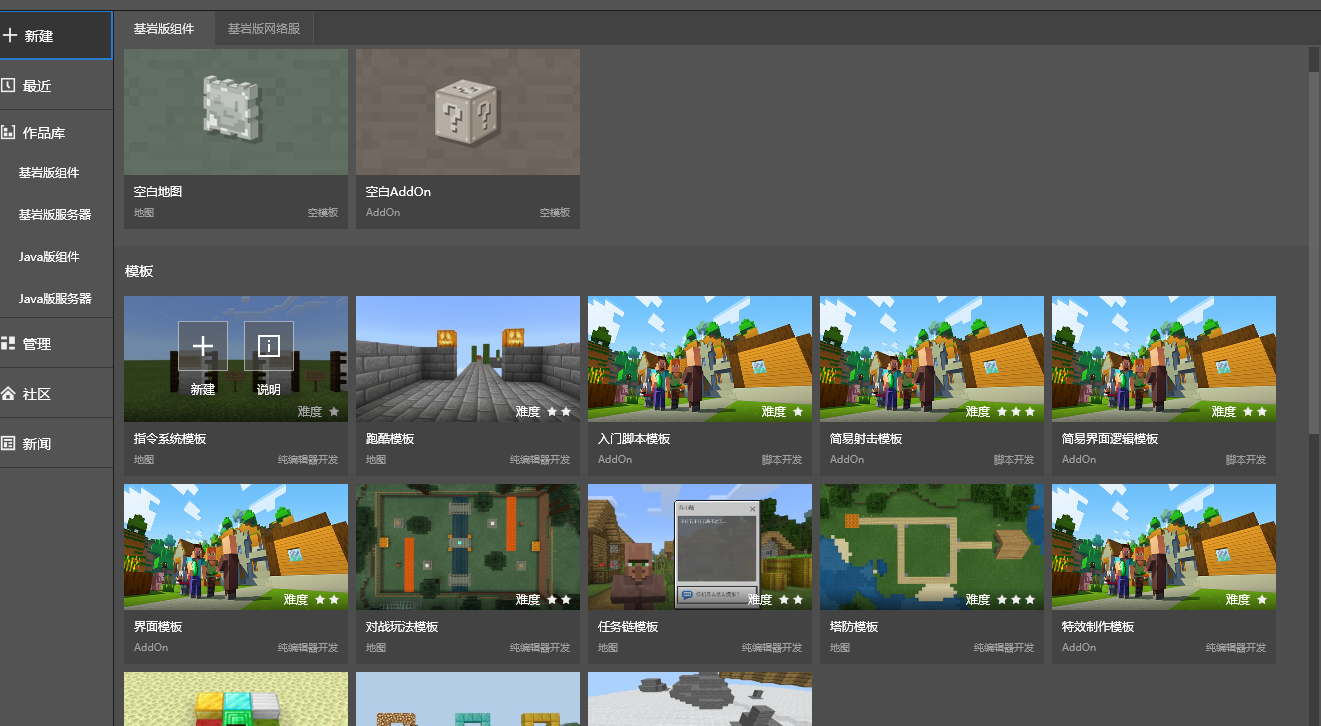Click the 特效制作模板 title text
The width and height of the screenshot is (1321, 726).
[x=1098, y=627]
